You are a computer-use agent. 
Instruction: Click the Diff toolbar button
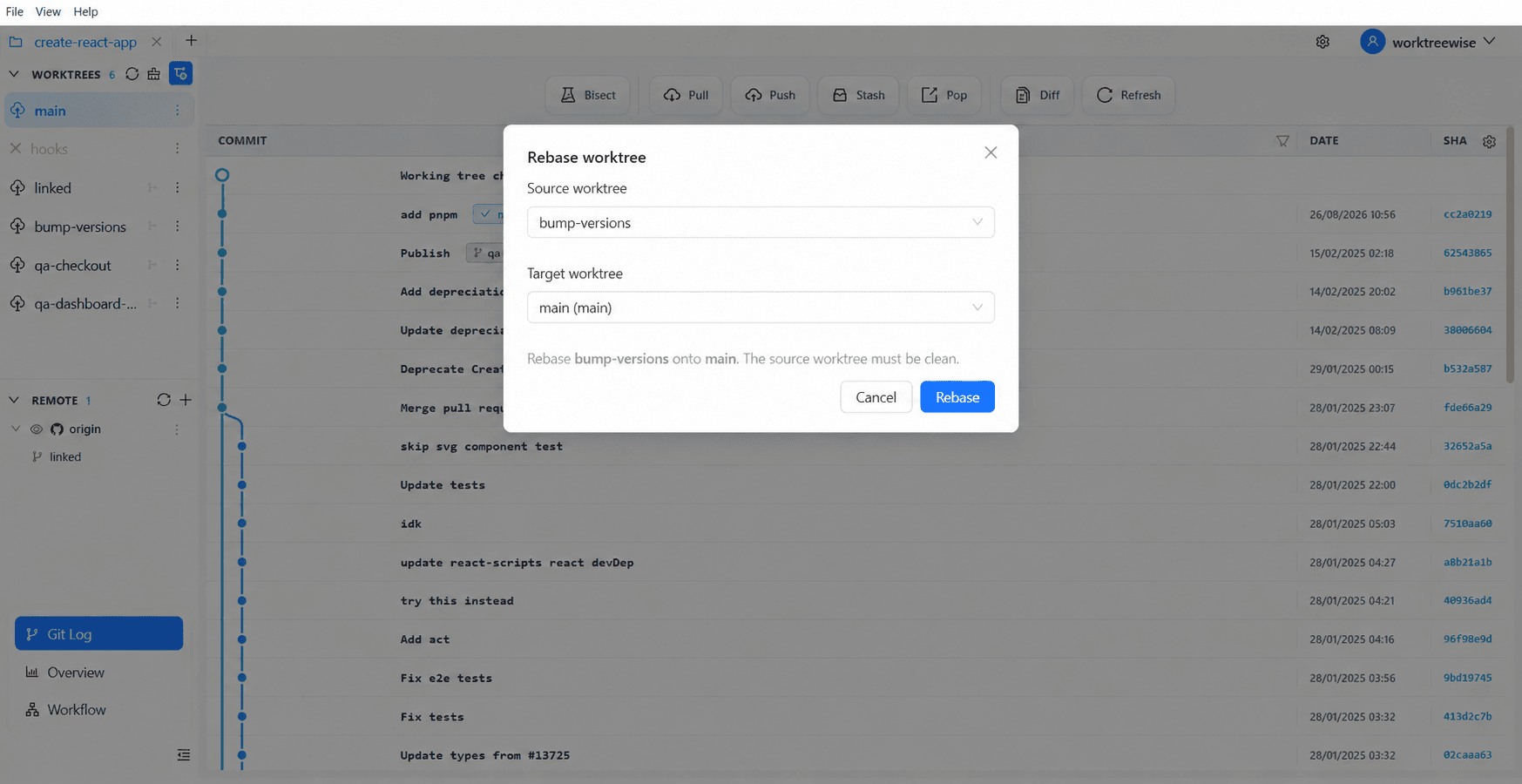click(1038, 95)
